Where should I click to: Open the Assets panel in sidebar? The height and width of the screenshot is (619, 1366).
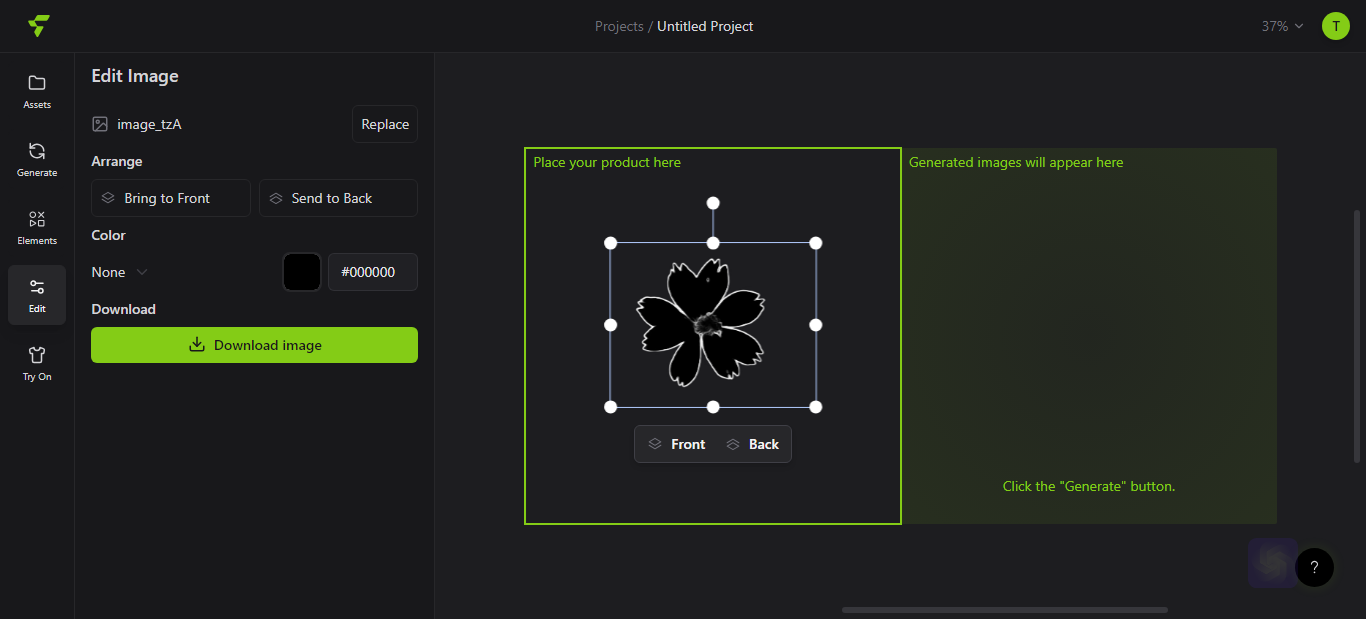pos(37,91)
